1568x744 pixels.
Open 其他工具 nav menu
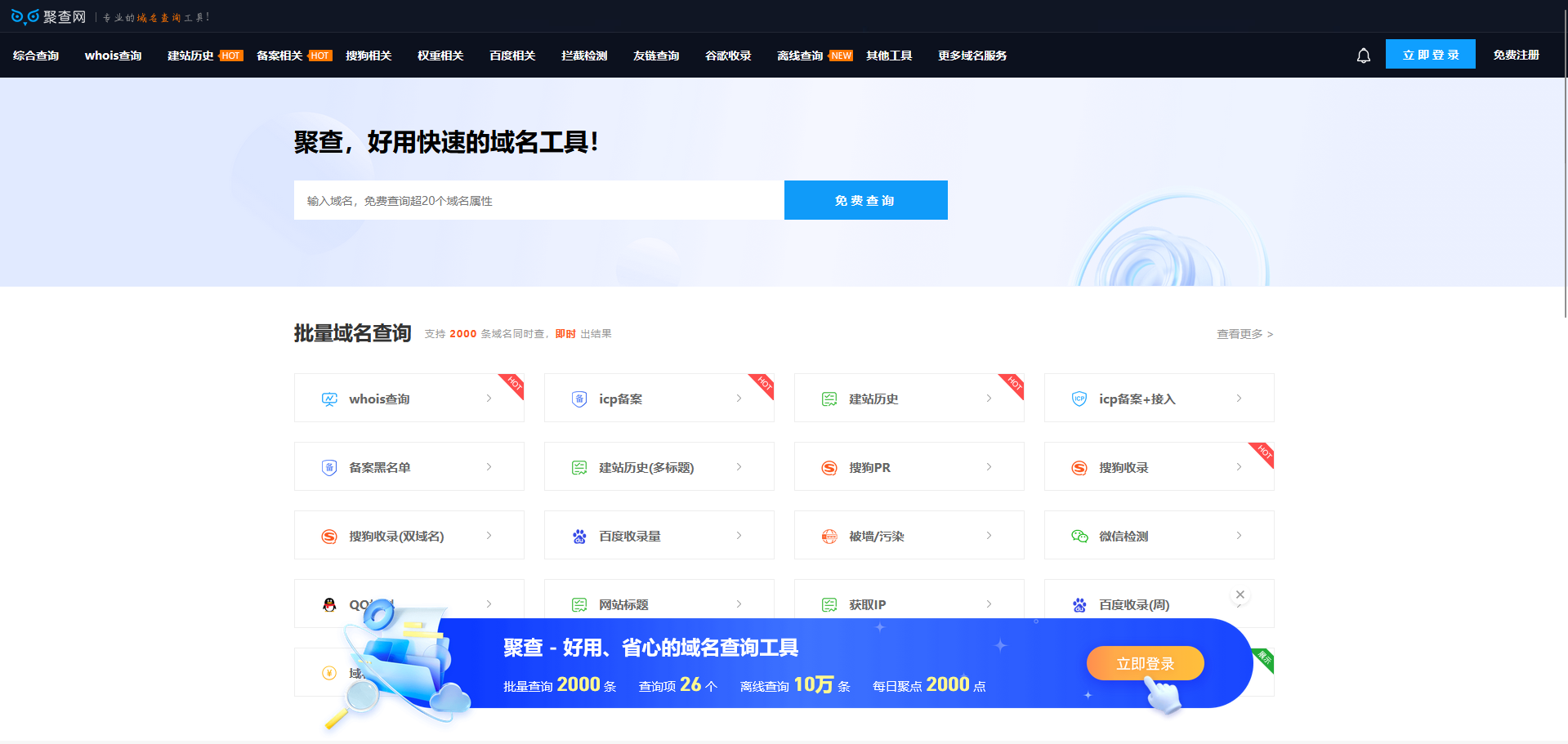point(889,56)
